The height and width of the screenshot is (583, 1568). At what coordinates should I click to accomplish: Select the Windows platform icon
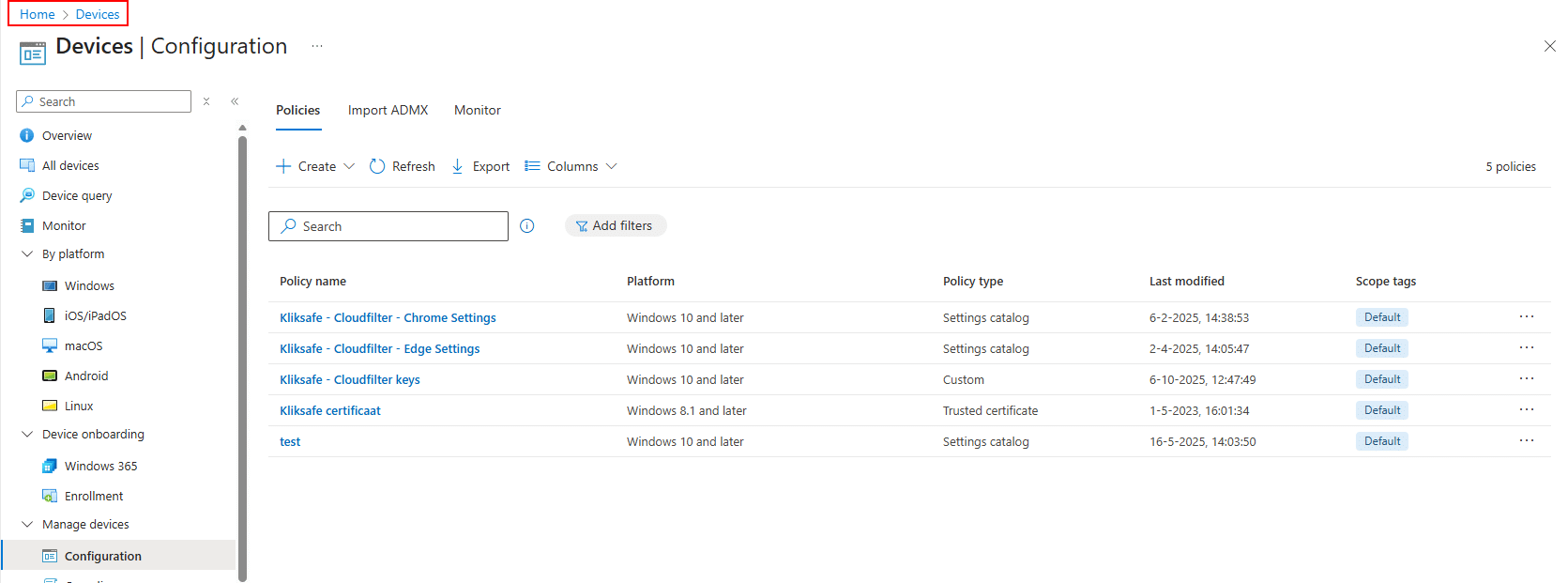click(x=50, y=286)
